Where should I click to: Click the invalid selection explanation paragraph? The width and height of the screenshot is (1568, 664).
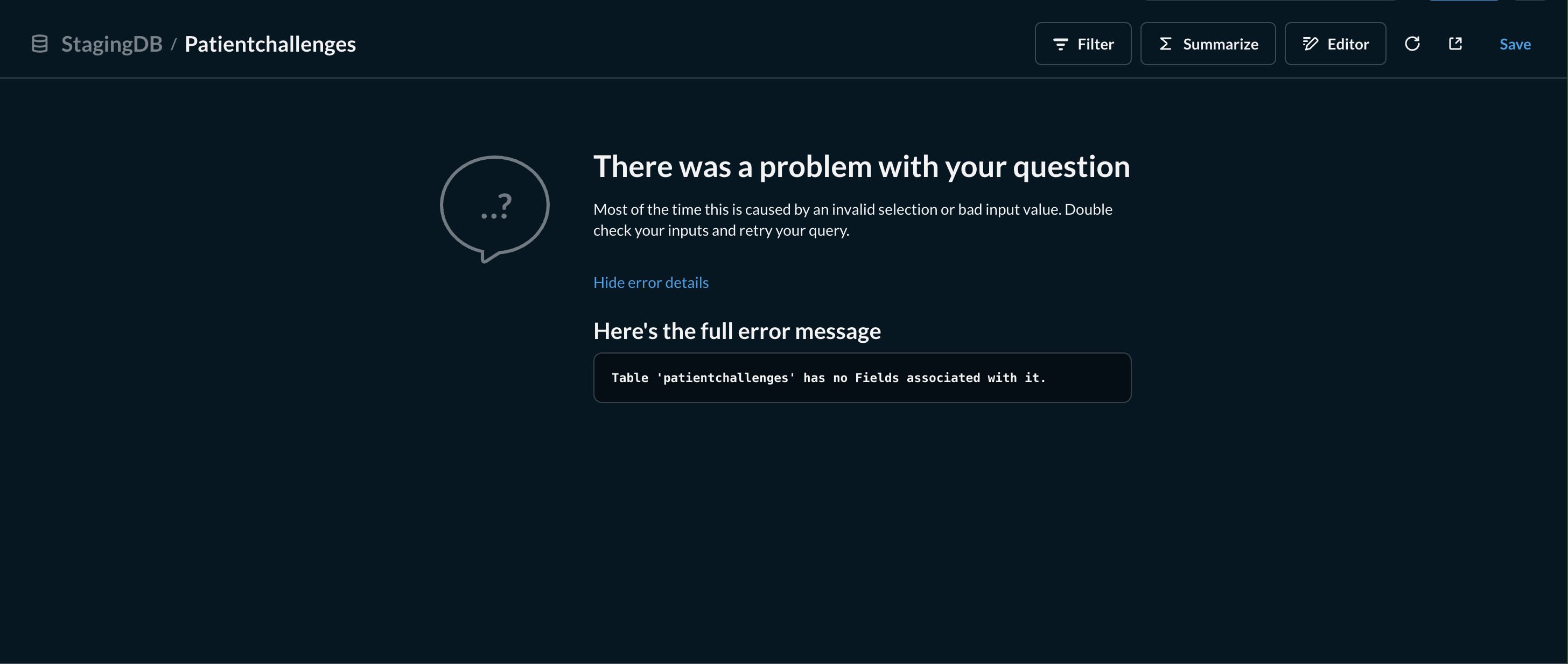coord(852,220)
